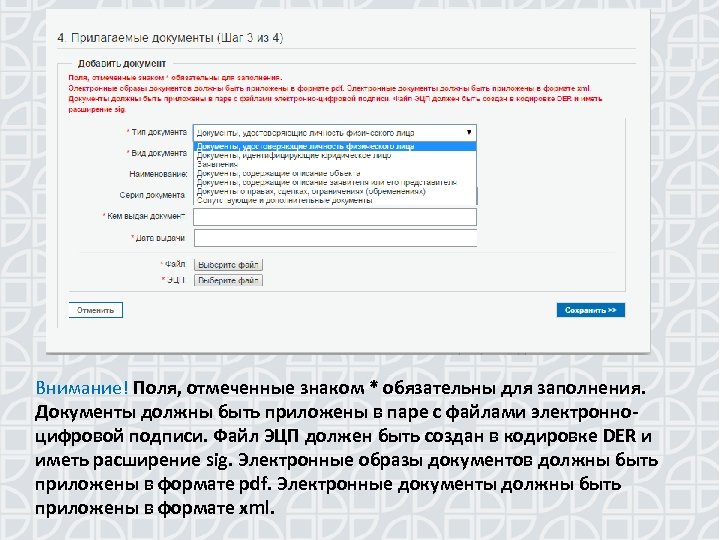Click the Добавить документ section title
The width and height of the screenshot is (720, 540).
(122, 63)
